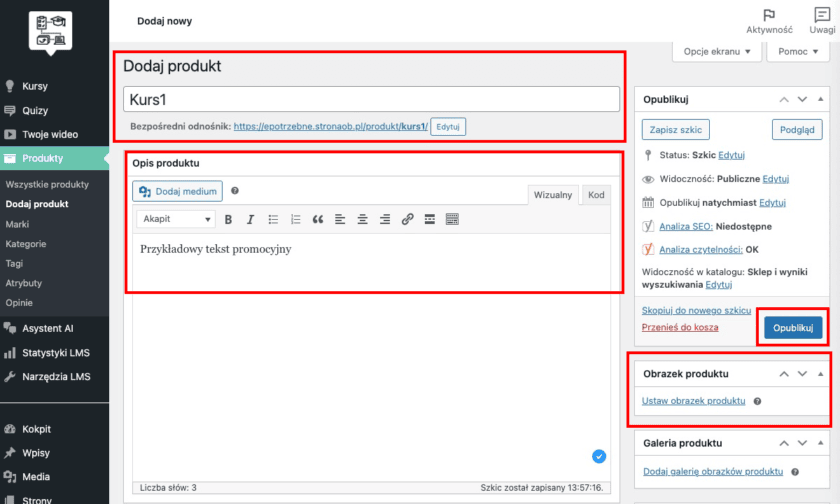
Task: Click help icon next to Ustaw obrazek produktu
Action: click(758, 401)
